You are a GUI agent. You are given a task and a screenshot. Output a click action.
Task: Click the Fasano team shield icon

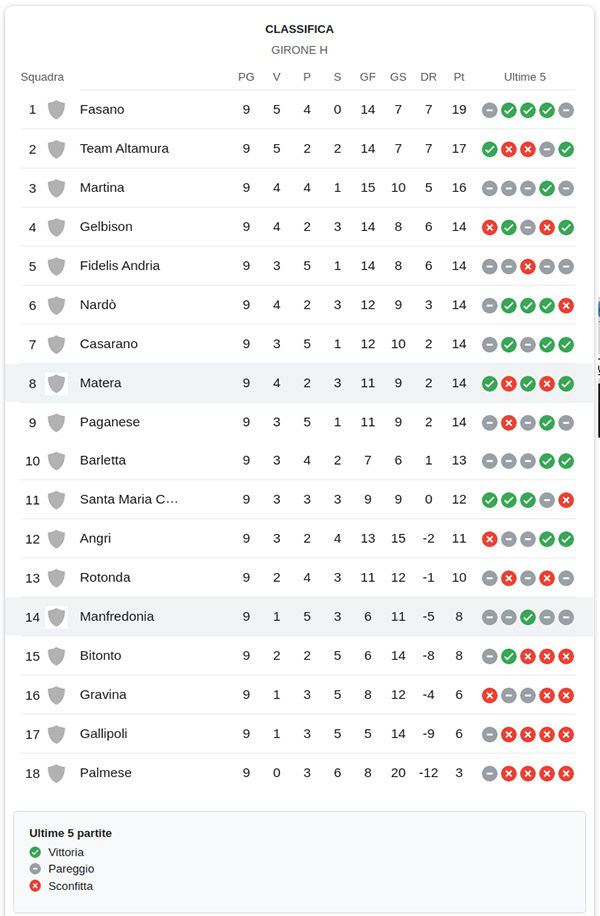pyautogui.click(x=56, y=110)
